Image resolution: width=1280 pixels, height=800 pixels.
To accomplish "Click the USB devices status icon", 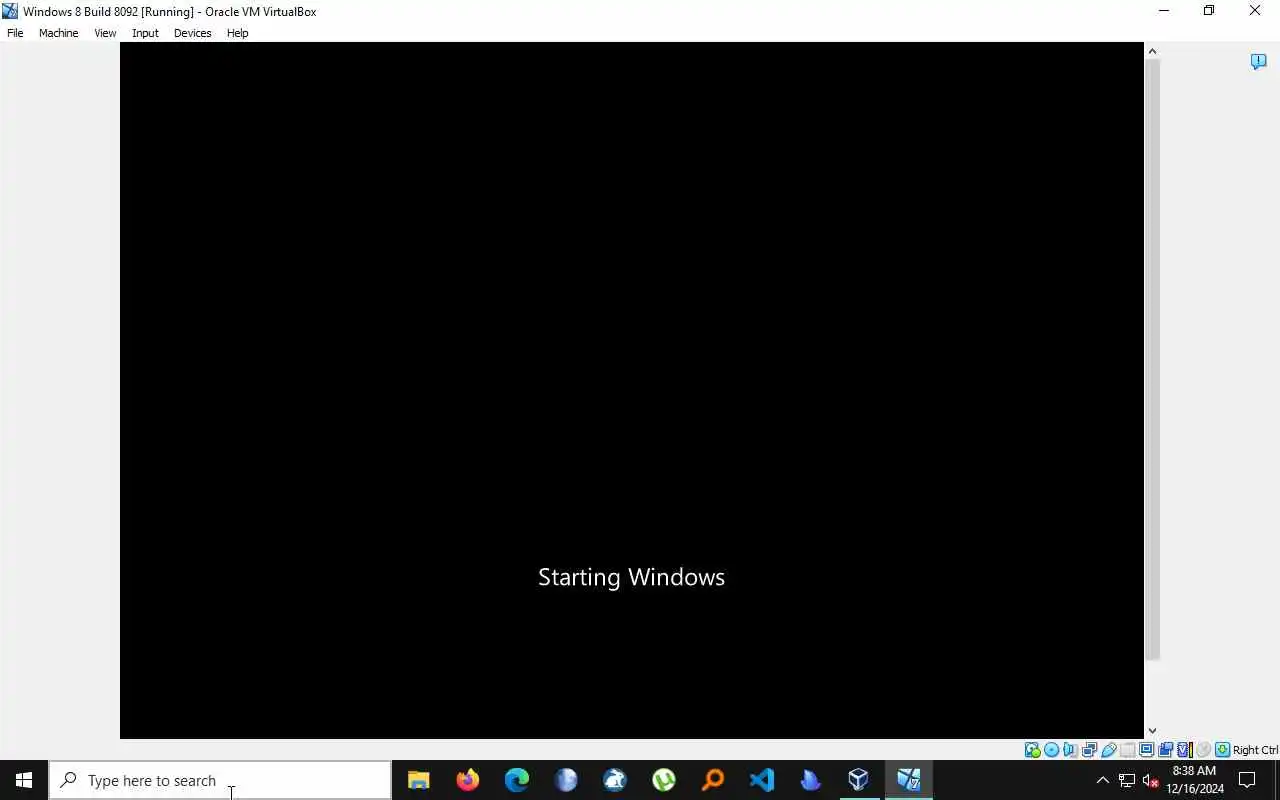I will pyautogui.click(x=1108, y=750).
